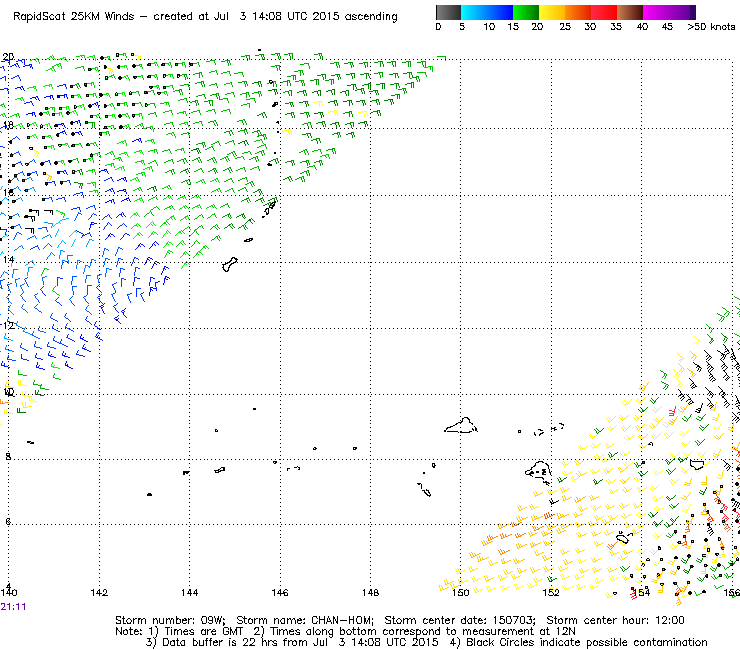Click the longitude label 150
This screenshot has height=650, width=740.
461,592
